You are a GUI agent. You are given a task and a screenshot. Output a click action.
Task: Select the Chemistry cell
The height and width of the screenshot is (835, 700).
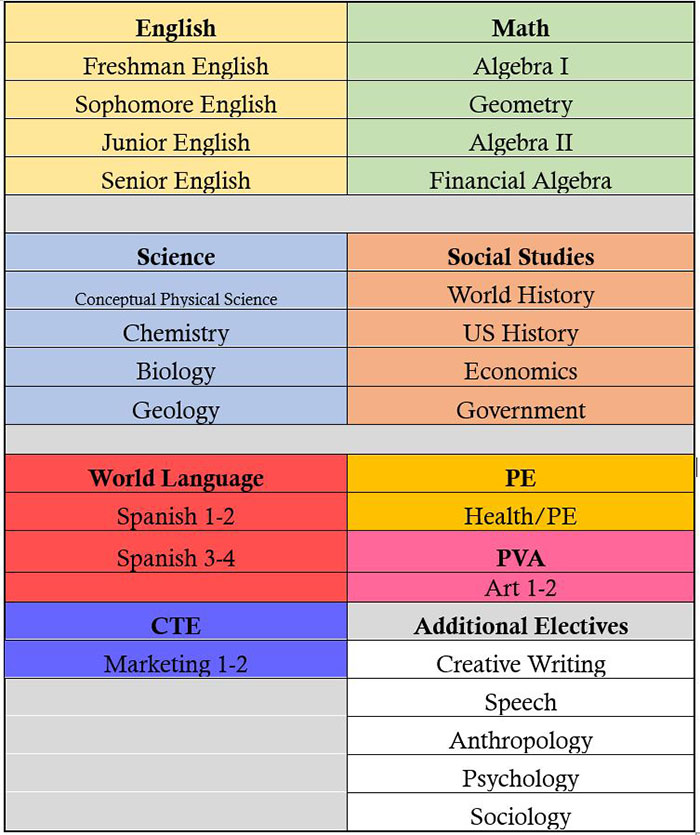tap(176, 329)
